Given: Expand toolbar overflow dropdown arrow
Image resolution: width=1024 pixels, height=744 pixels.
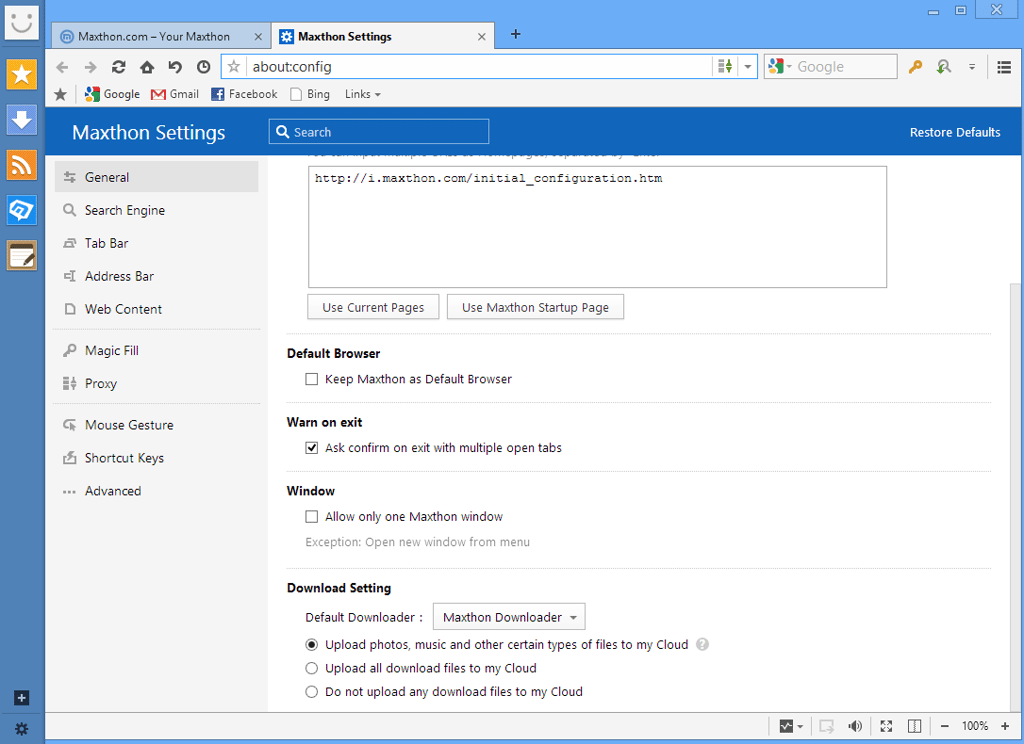Looking at the screenshot, I should point(972,67).
